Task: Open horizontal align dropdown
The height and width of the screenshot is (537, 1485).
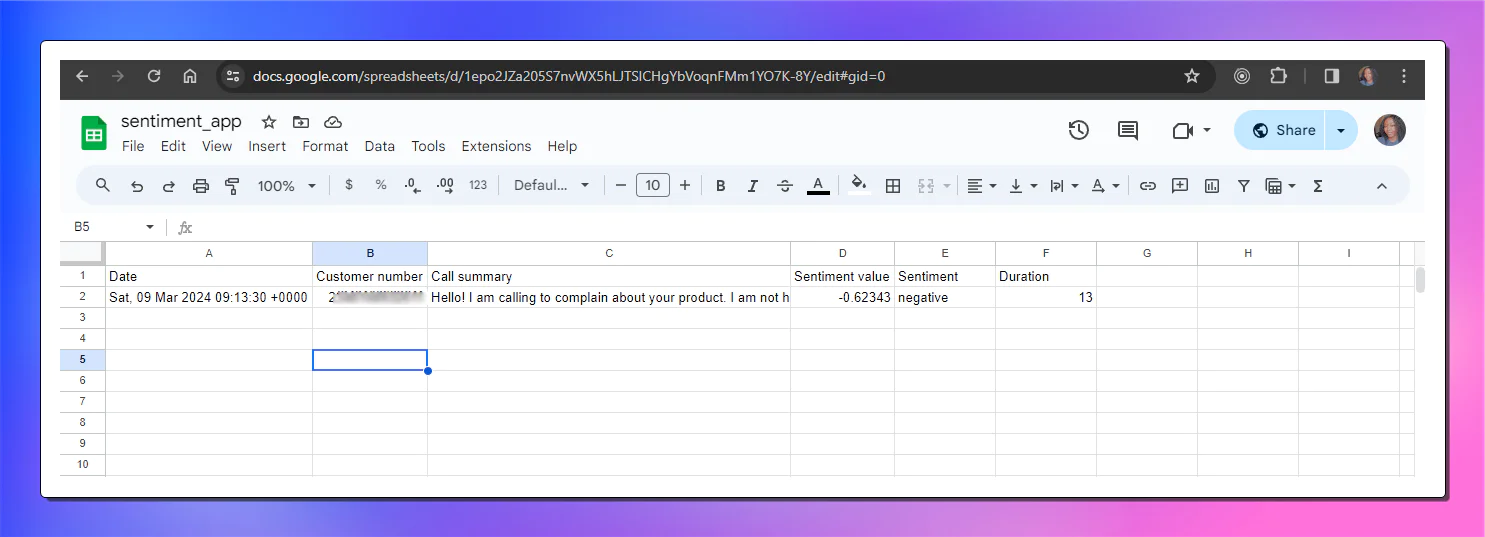Action: point(982,185)
